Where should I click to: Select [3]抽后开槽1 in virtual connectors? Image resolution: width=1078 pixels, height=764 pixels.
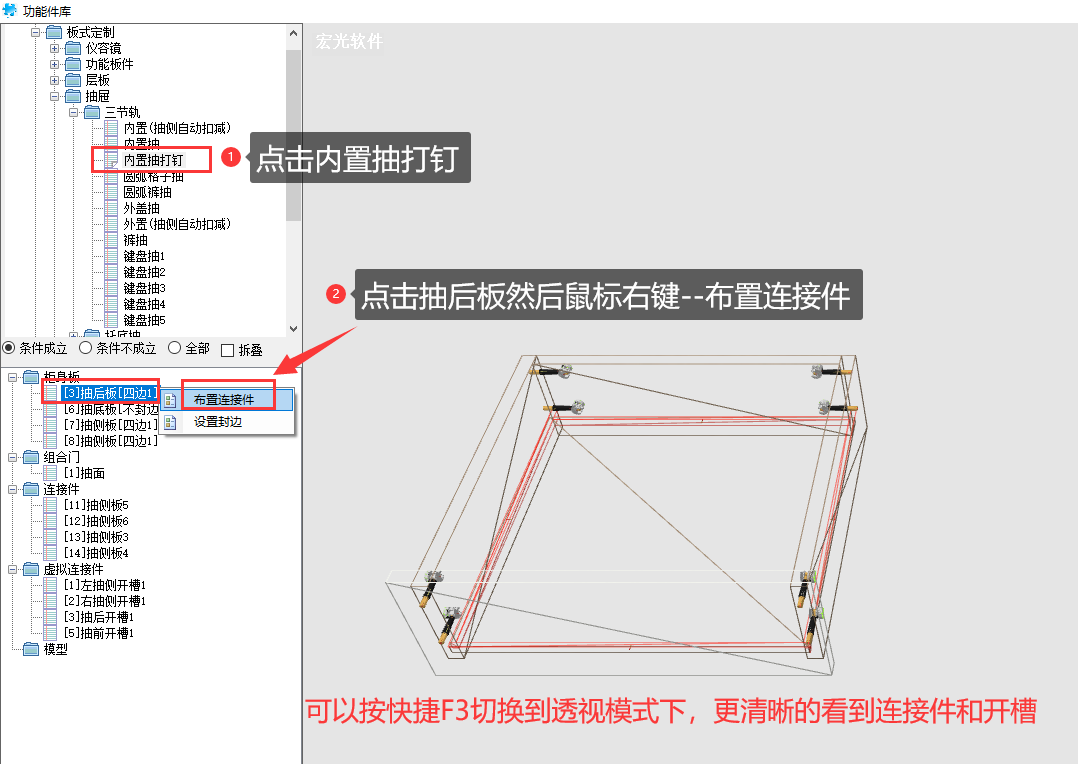98,617
